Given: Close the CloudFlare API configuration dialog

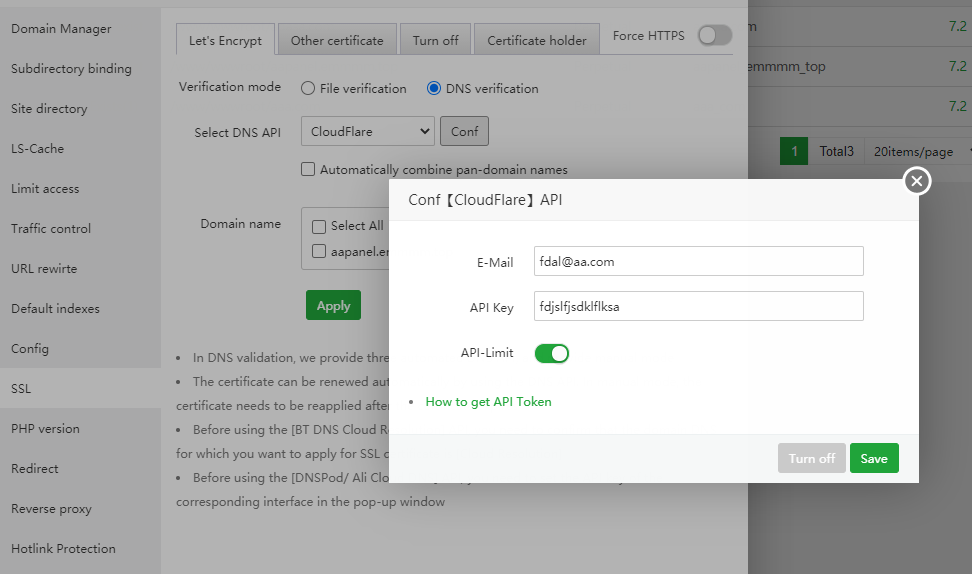Looking at the screenshot, I should (x=917, y=180).
